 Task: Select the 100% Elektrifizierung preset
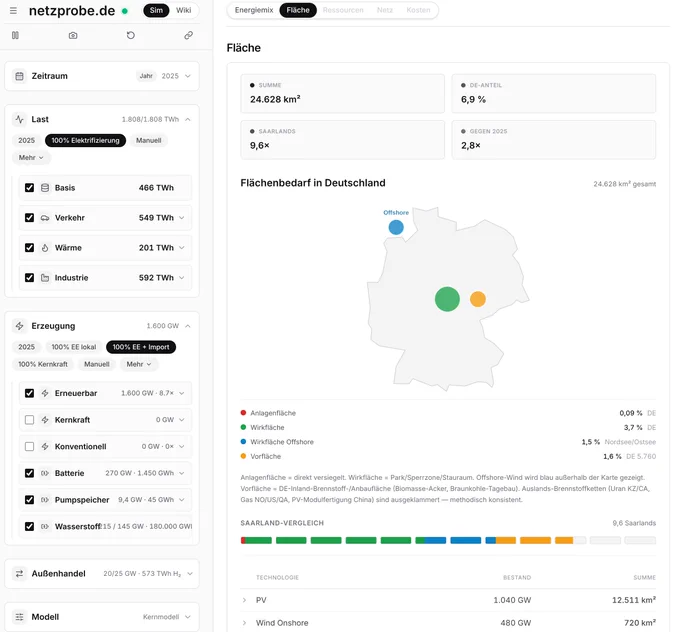coord(85,141)
